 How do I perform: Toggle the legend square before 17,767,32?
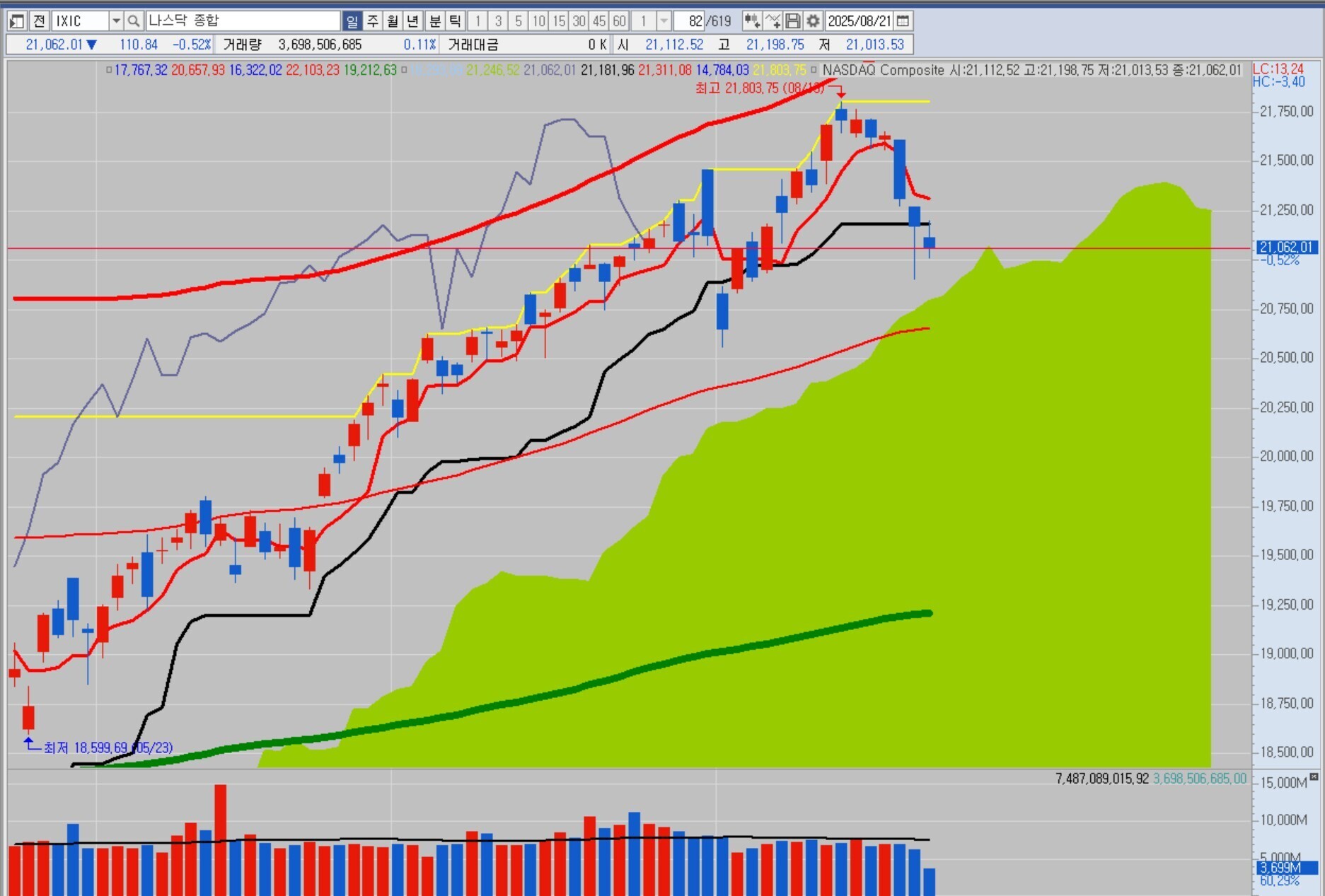point(109,70)
